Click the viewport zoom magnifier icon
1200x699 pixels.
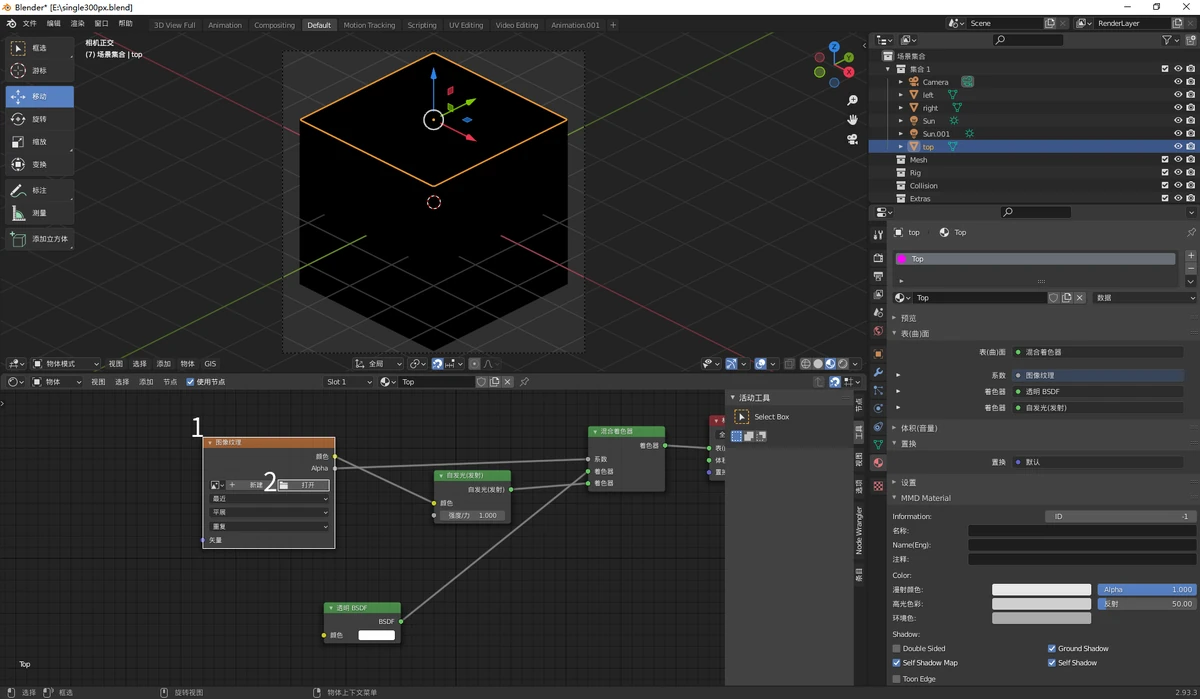click(x=852, y=101)
